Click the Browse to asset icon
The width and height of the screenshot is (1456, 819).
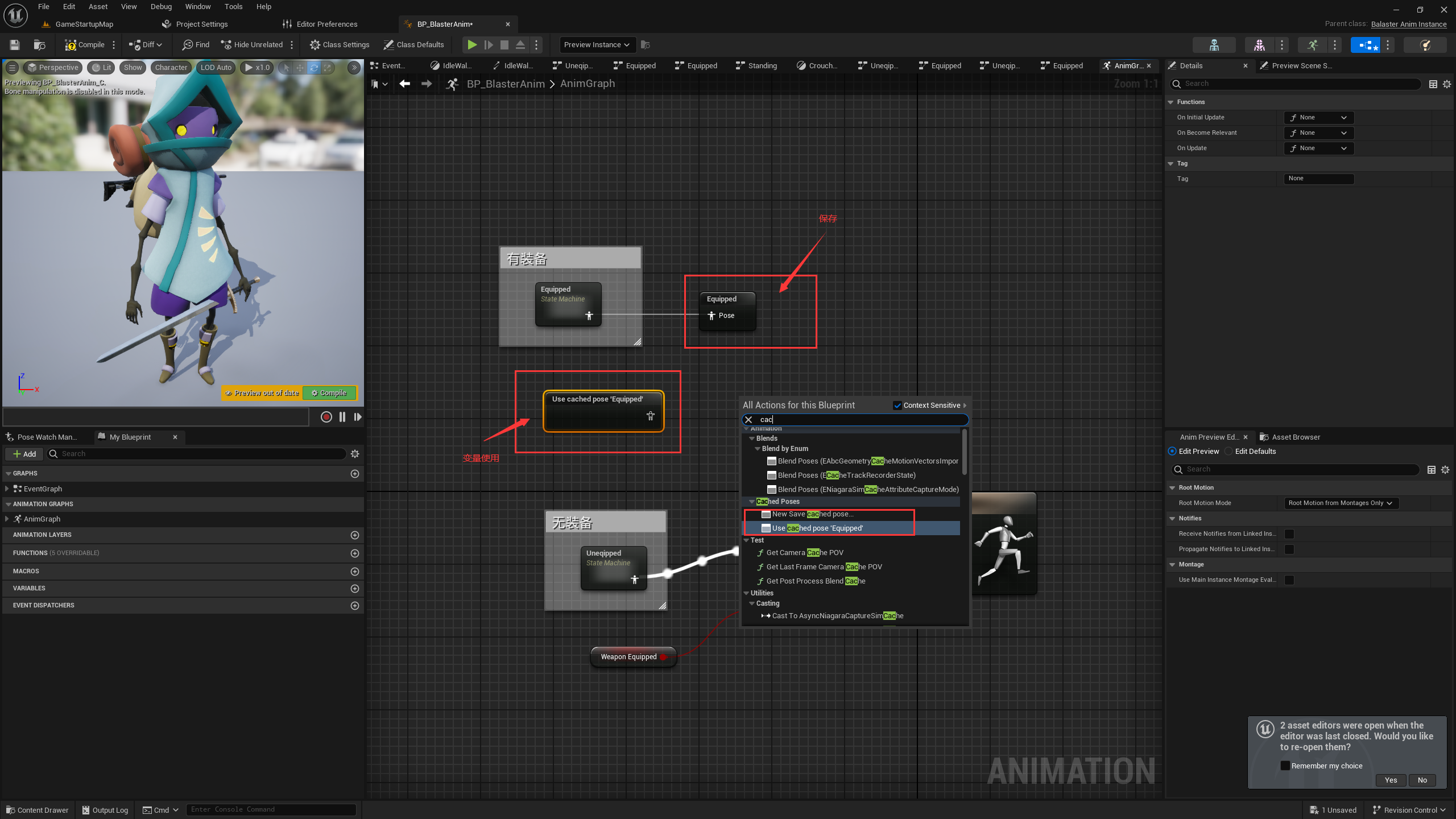tap(39, 44)
